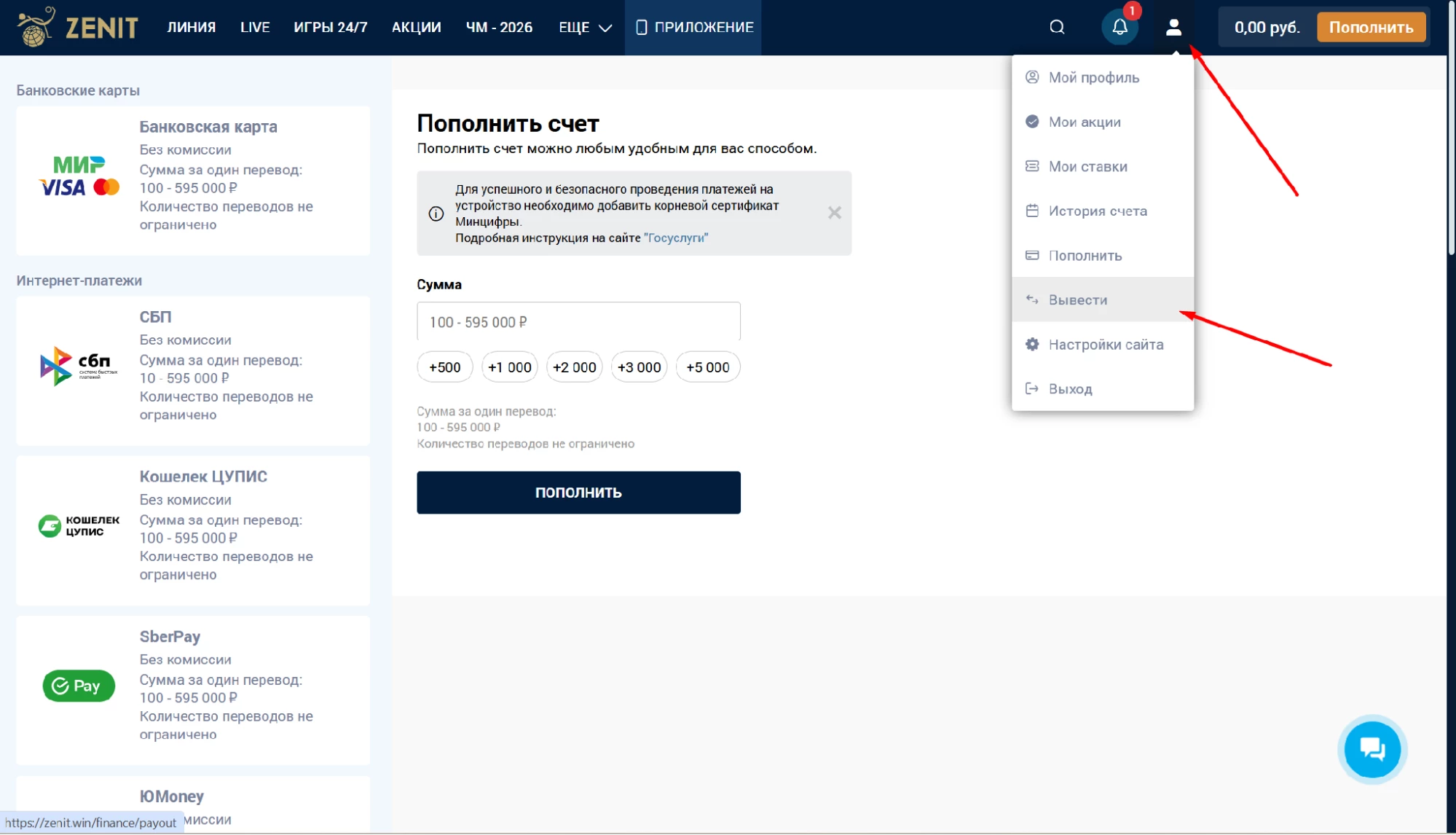1456x835 pixels.
Task: Click the phone icon beside ПРИЛОЖЕНИЕ
Action: 641,27
